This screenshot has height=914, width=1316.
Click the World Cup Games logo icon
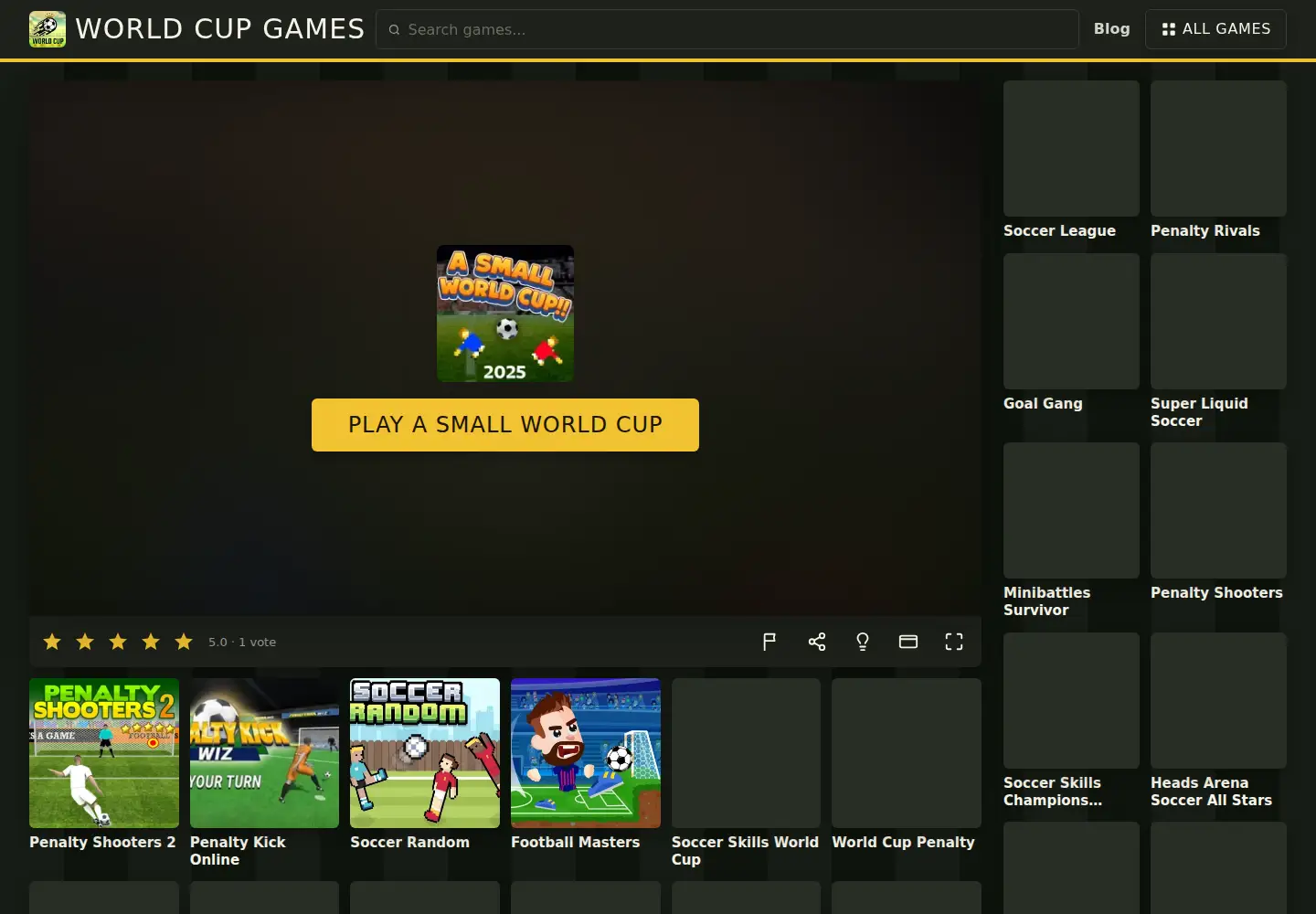[x=48, y=29]
